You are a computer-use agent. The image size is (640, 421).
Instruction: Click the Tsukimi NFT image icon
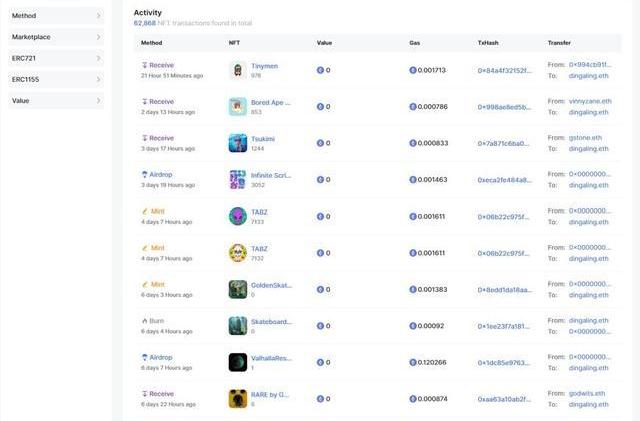[x=237, y=143]
